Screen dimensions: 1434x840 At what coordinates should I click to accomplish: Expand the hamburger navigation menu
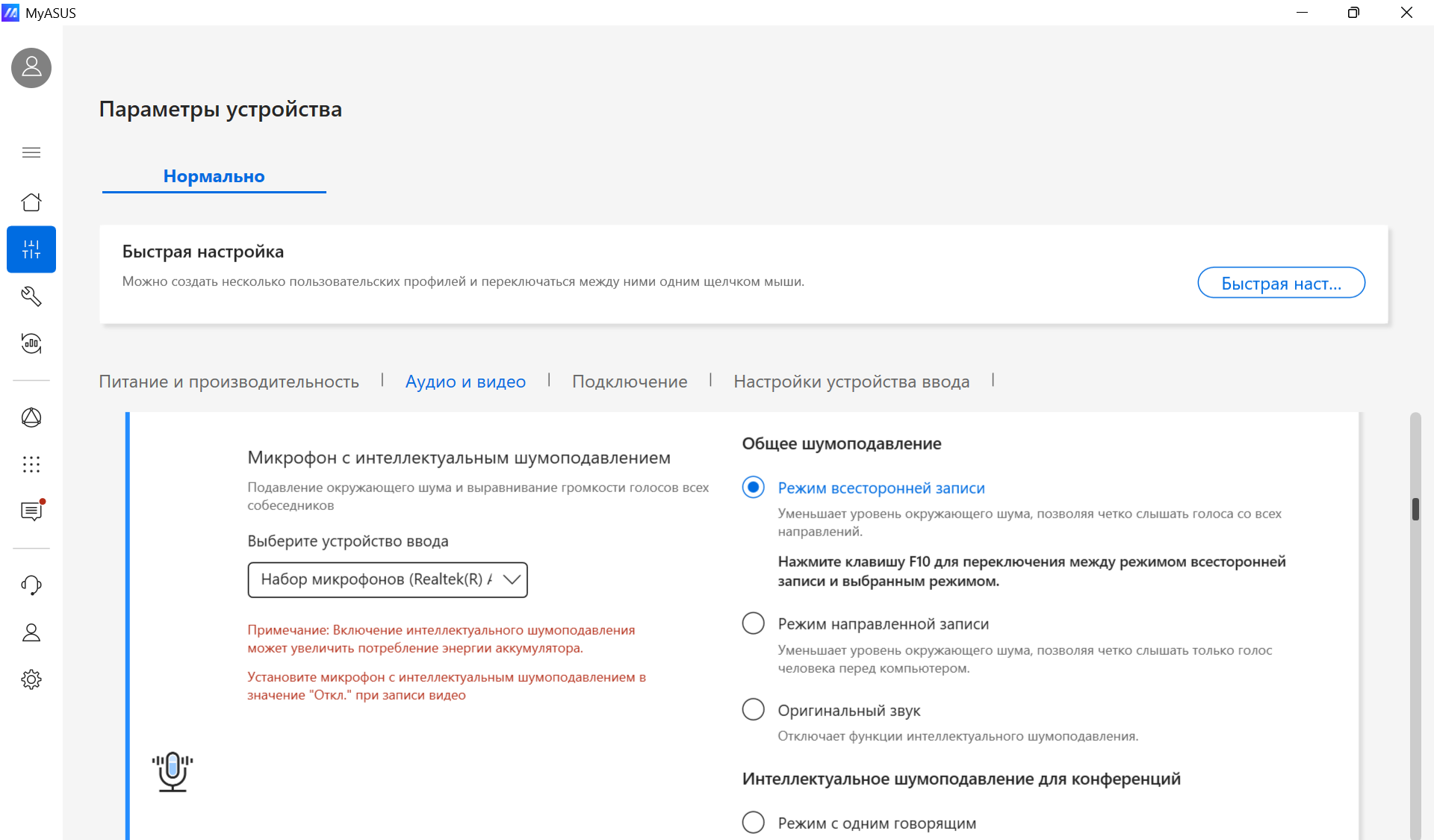[31, 152]
